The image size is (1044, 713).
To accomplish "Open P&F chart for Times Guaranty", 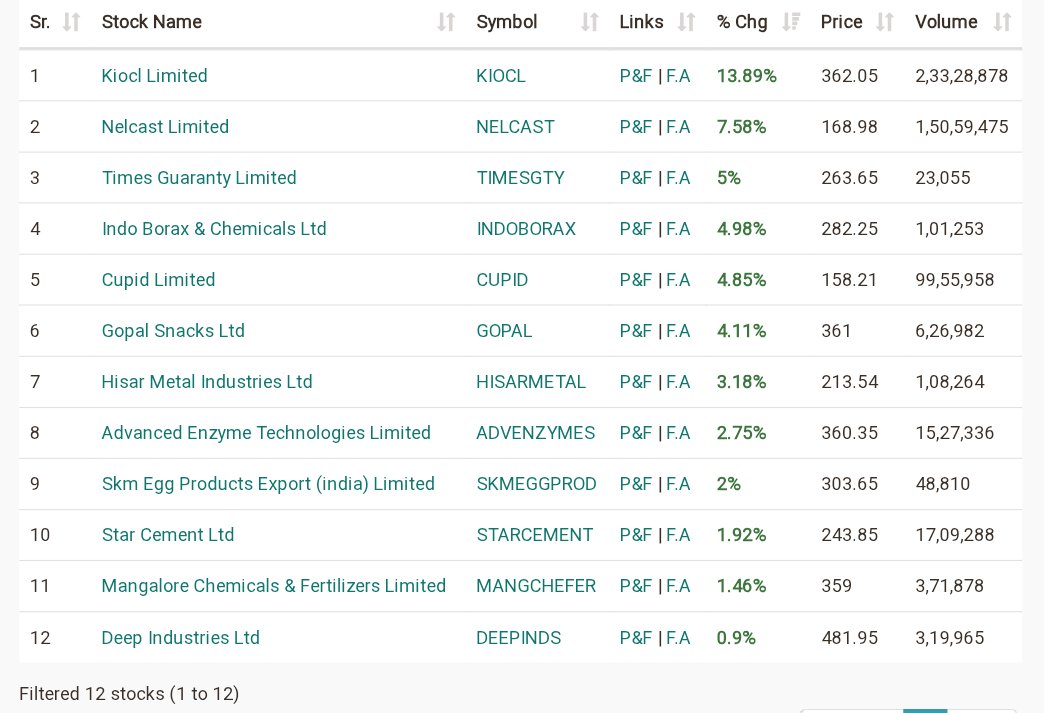I will tap(636, 178).
